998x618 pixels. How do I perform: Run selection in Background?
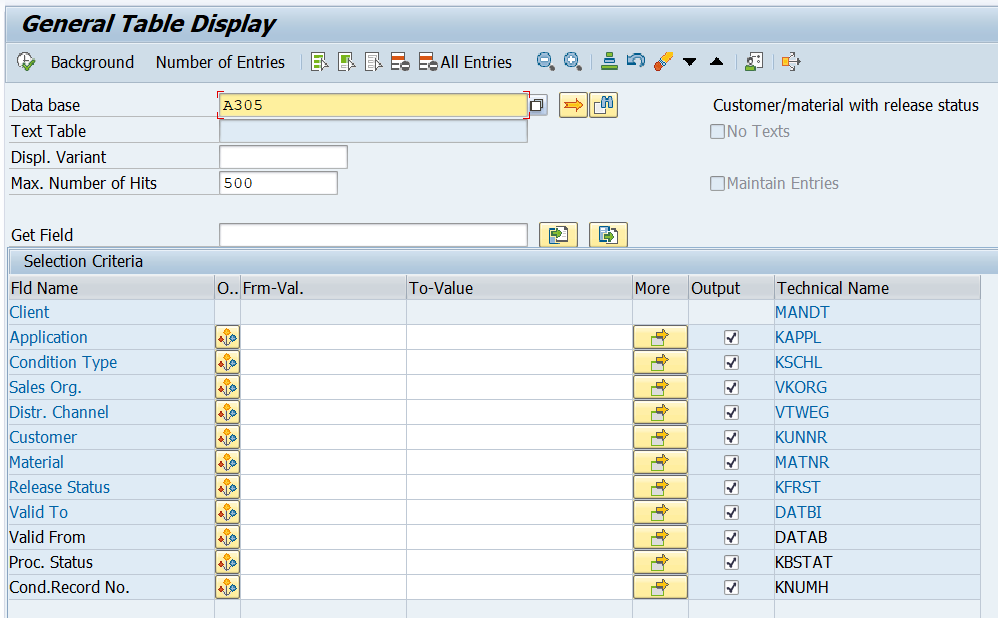[x=92, y=62]
